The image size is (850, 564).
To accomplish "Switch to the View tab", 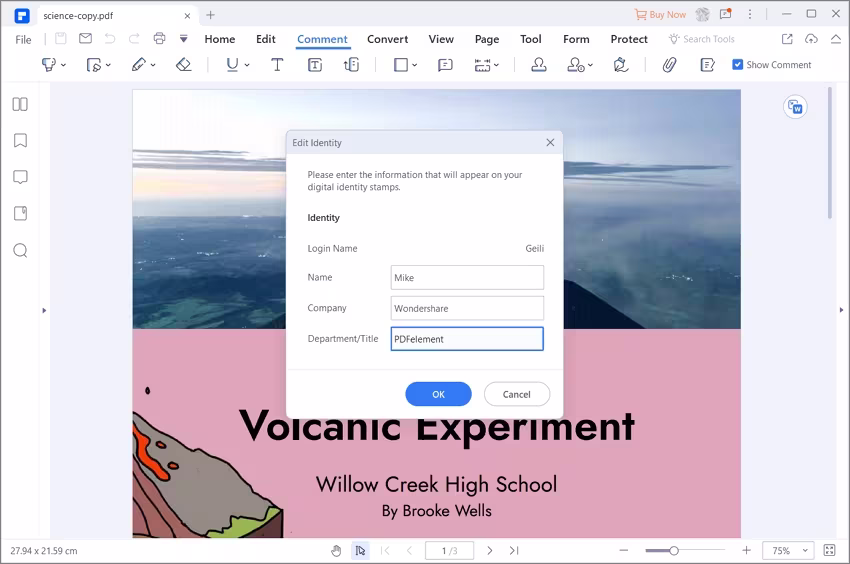I will click(x=441, y=39).
